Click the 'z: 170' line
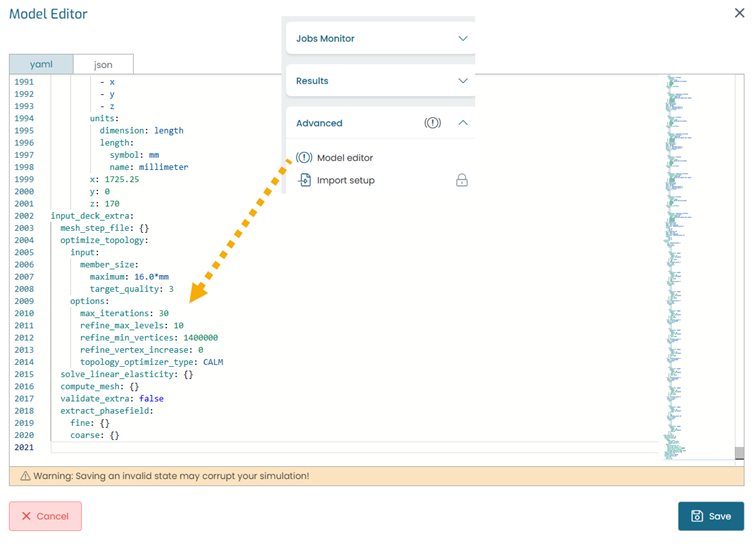 click(105, 203)
